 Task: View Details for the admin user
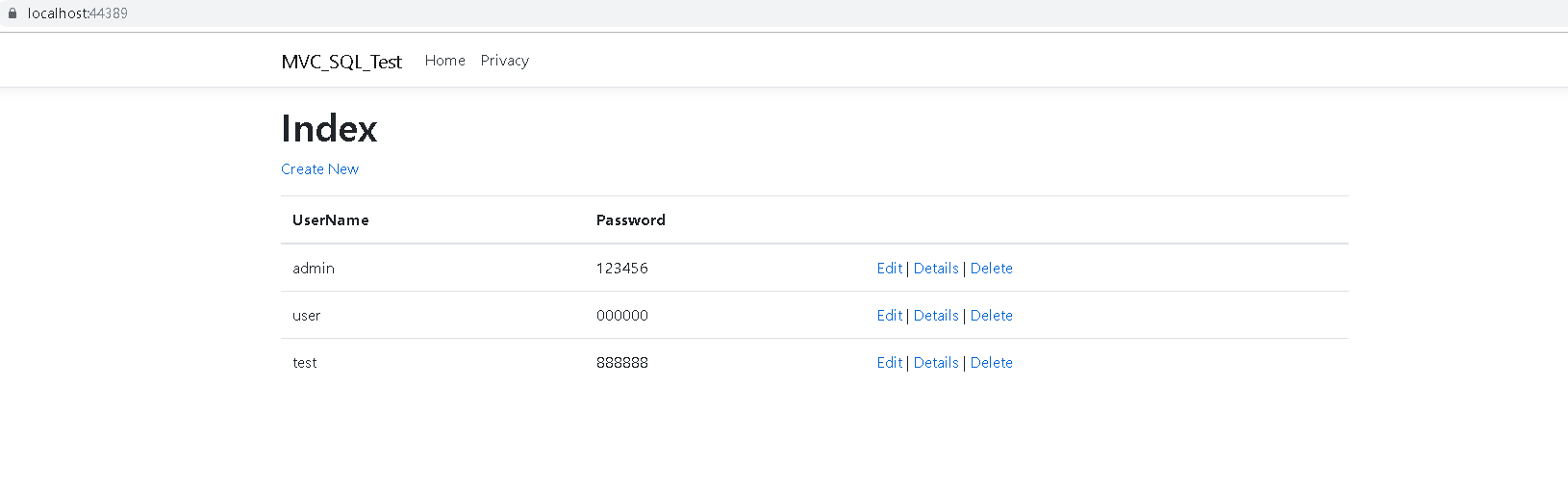936,269
